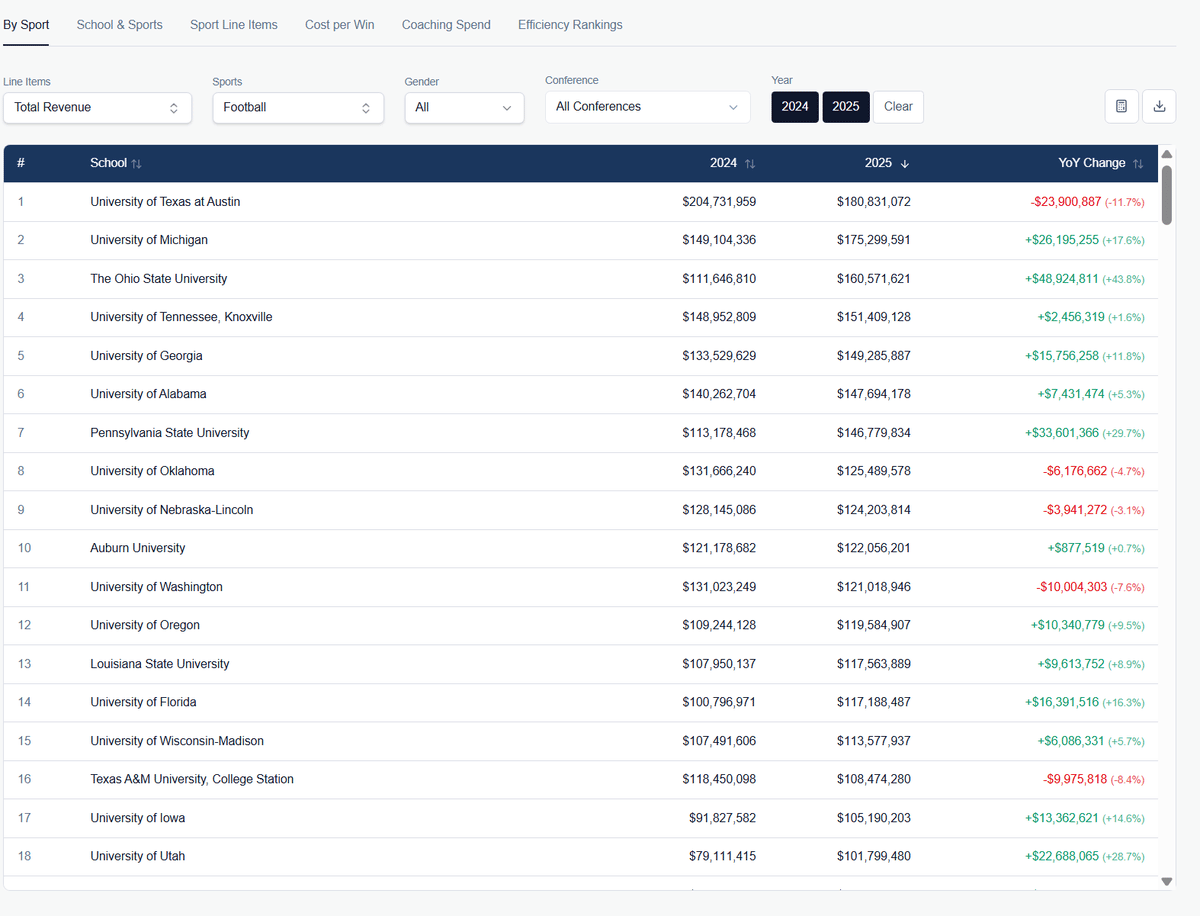1200x916 pixels.
Task: Click the download icon button
Action: (1159, 107)
